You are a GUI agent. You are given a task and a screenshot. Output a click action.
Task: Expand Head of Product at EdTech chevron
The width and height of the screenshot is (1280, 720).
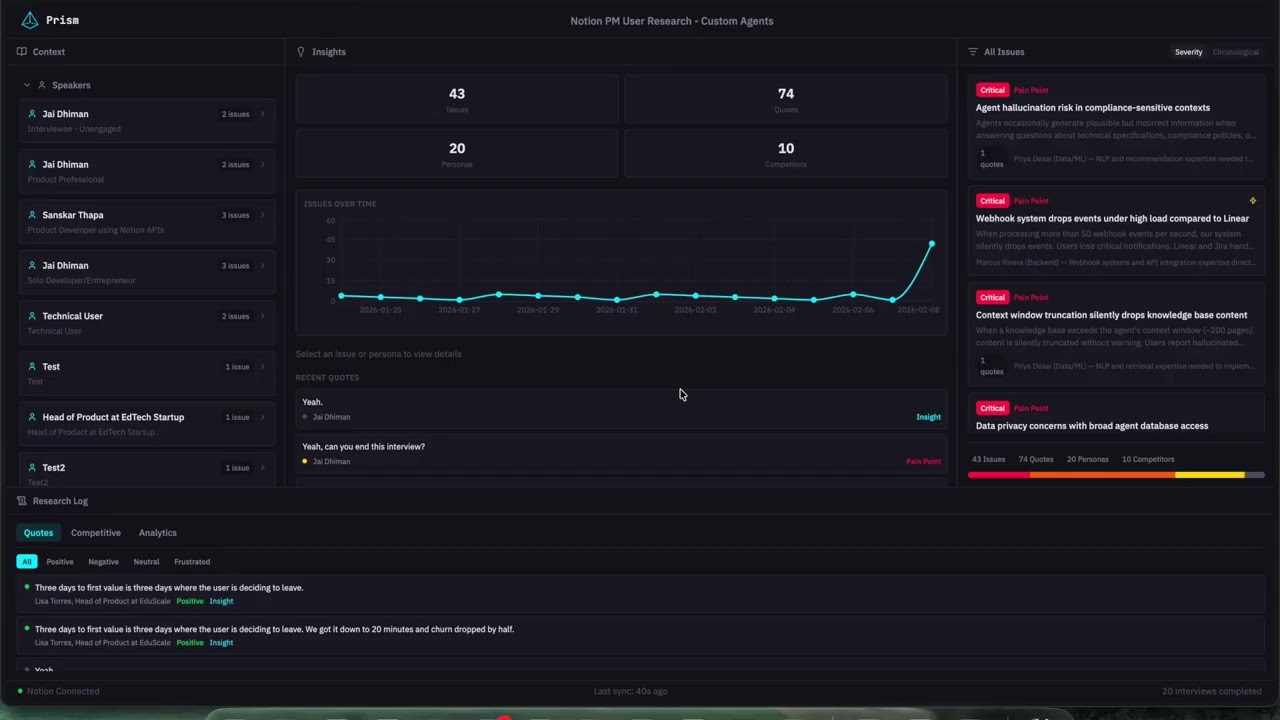[x=263, y=417]
